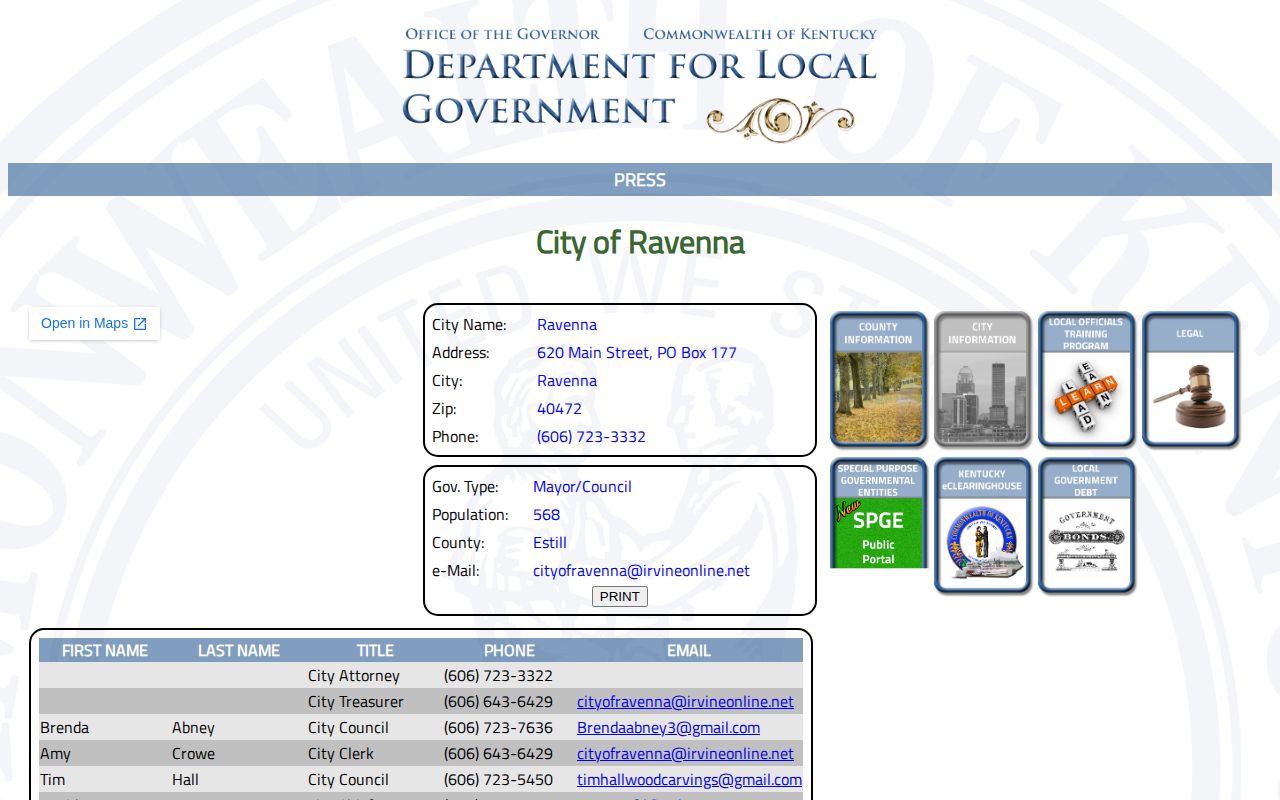Click the LAST NAME column header
This screenshot has width=1280, height=800.
click(x=239, y=651)
